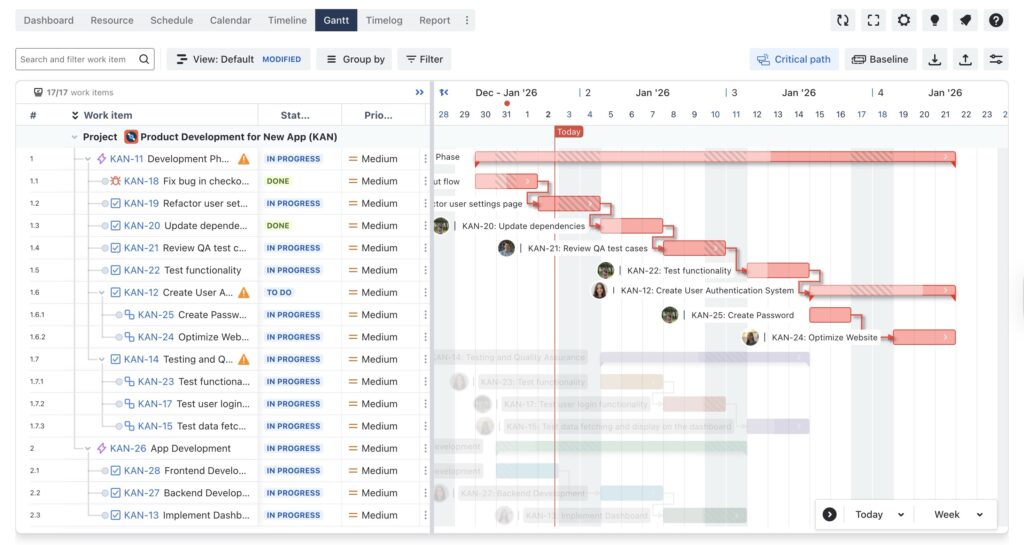Open the Calendar tab

tap(230, 20)
